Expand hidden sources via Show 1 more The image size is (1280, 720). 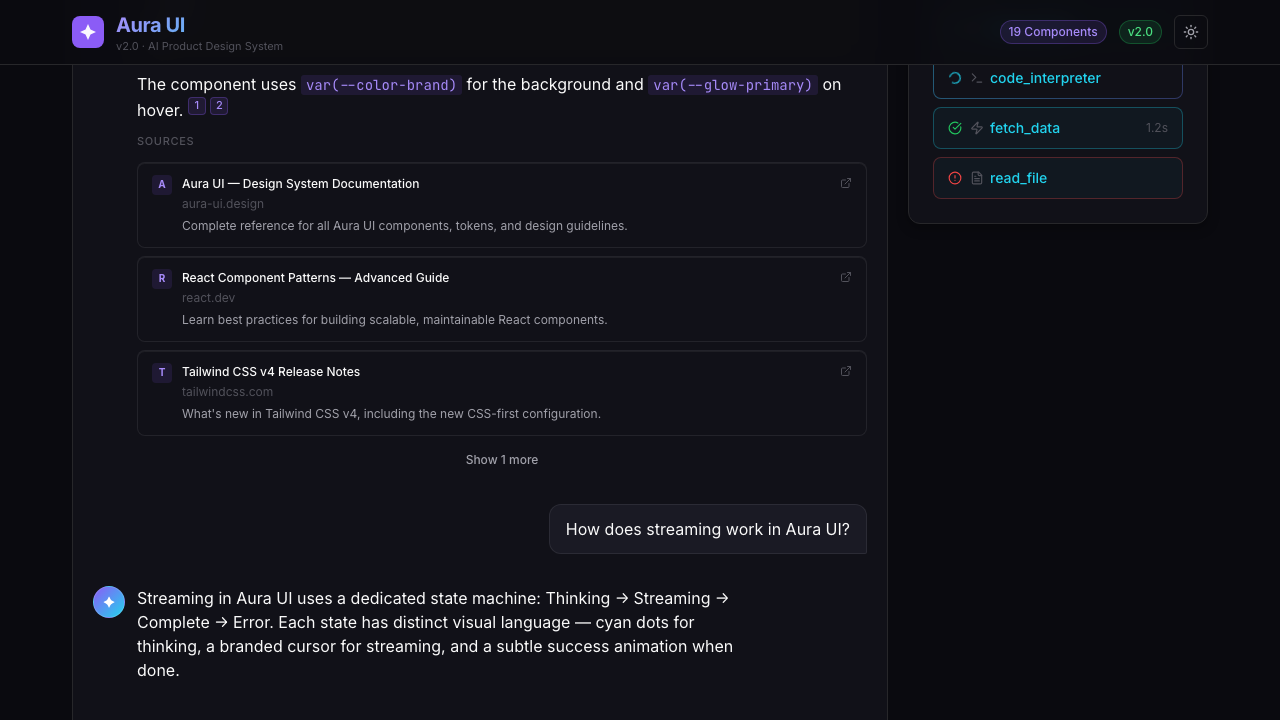[x=501, y=460]
